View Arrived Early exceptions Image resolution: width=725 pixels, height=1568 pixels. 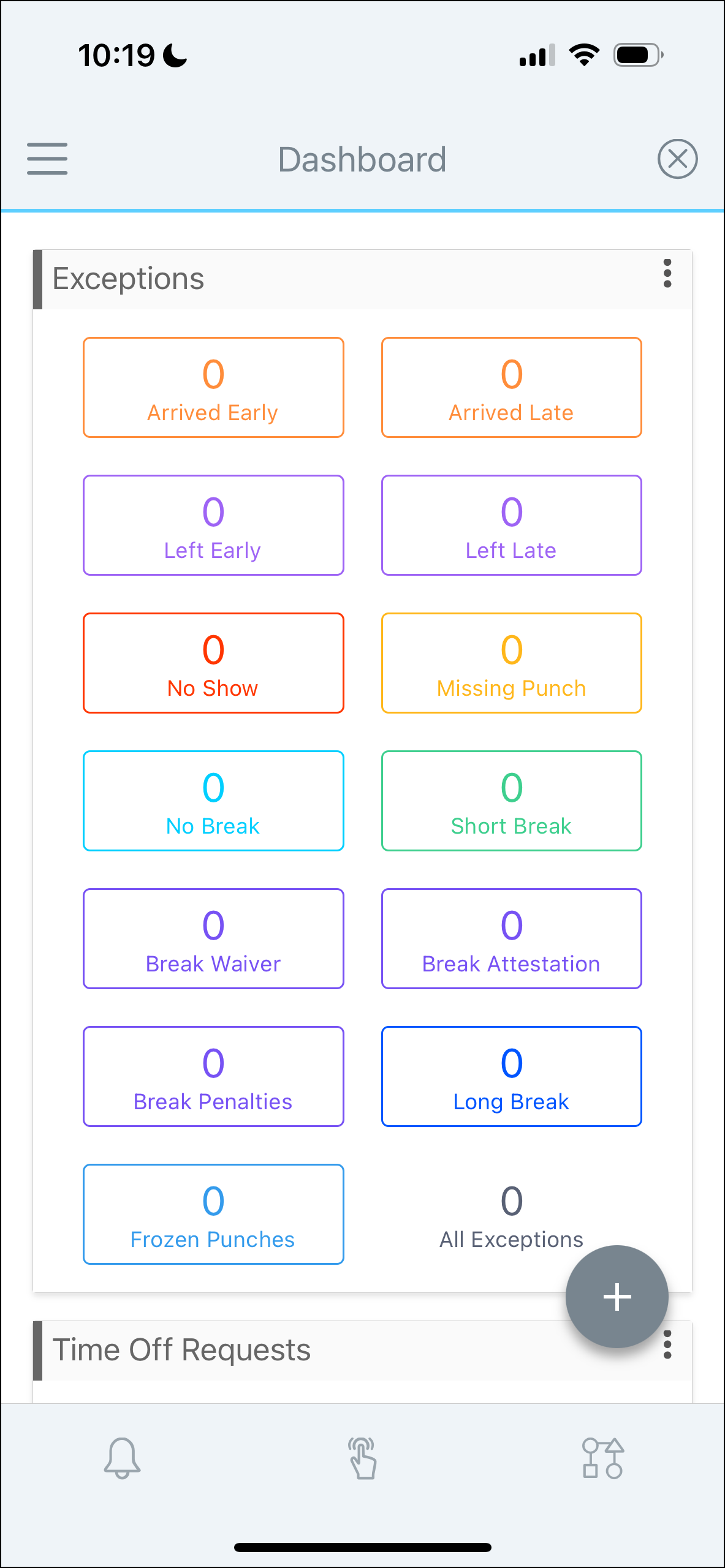213,388
